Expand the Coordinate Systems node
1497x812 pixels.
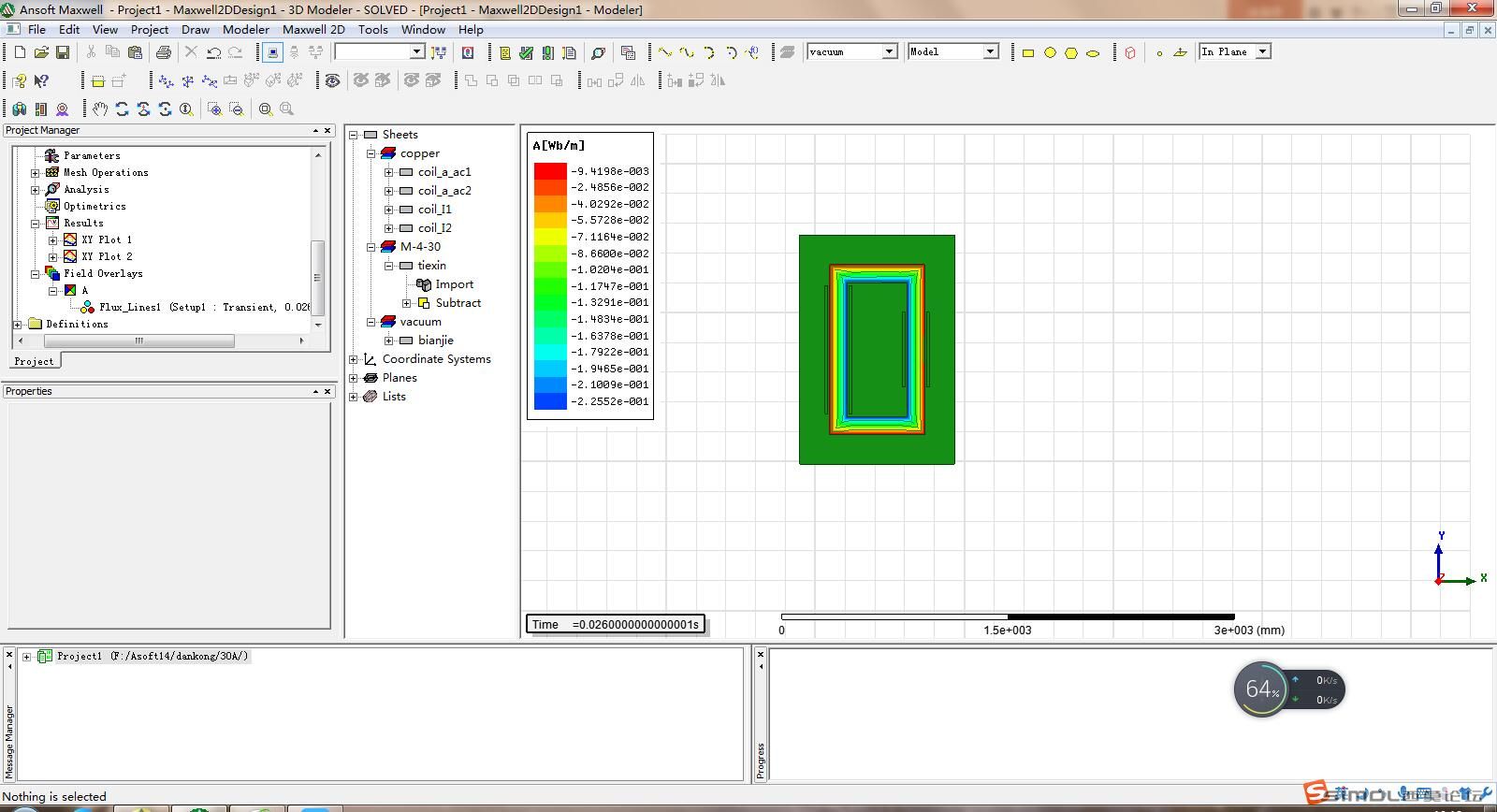coord(354,359)
